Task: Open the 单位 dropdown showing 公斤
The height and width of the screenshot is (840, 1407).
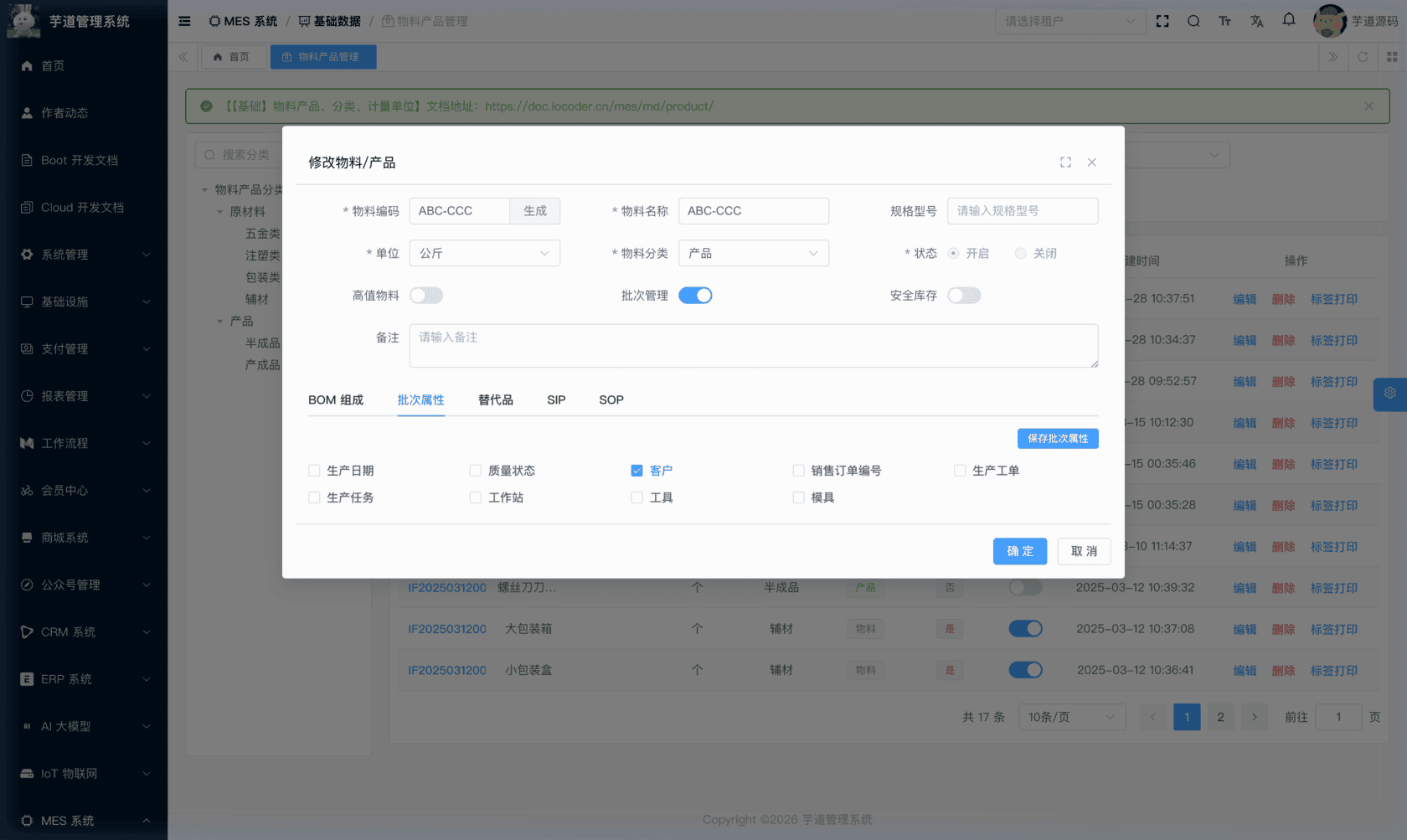Action: point(484,254)
